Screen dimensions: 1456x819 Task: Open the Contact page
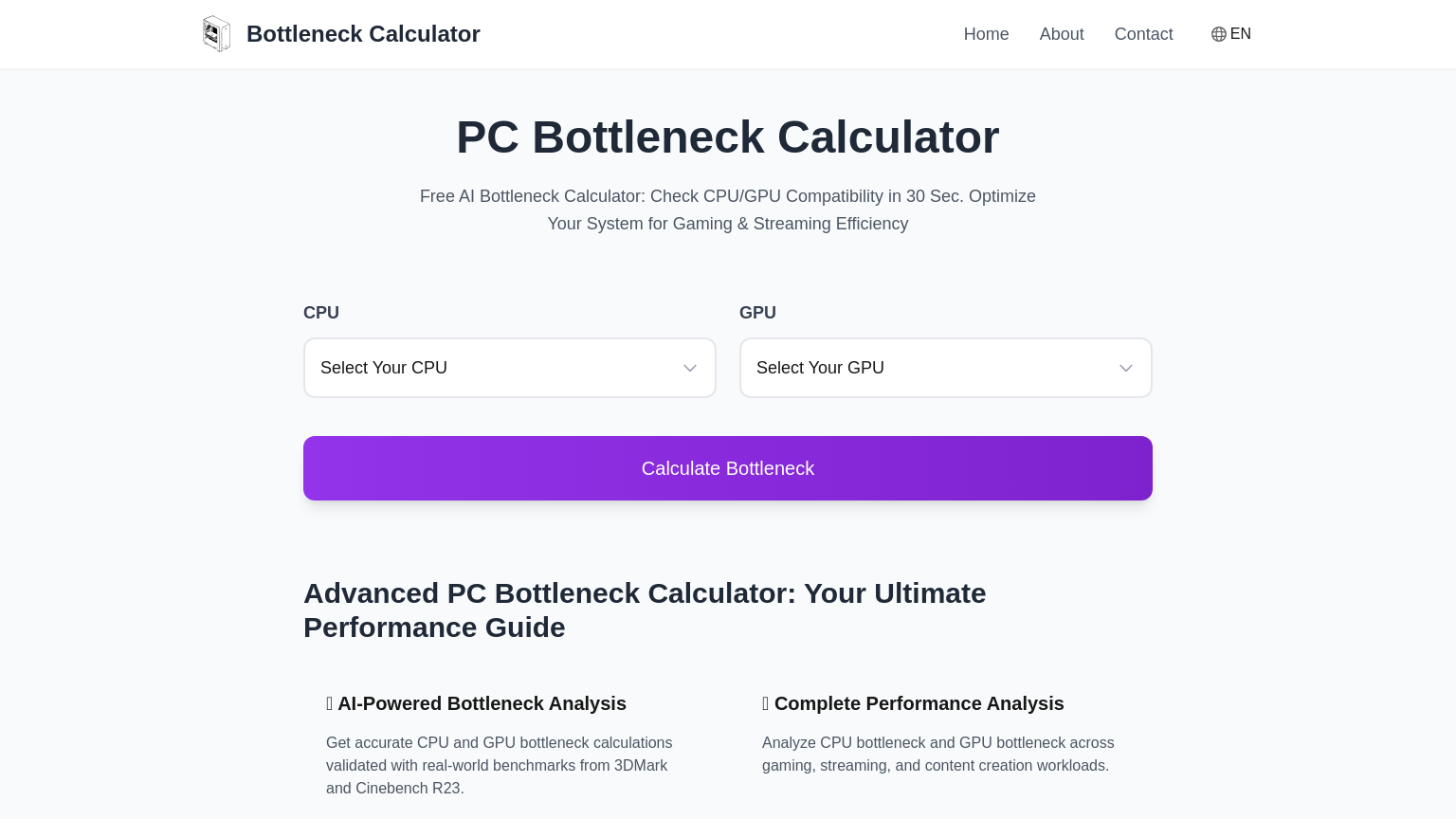tap(1143, 34)
